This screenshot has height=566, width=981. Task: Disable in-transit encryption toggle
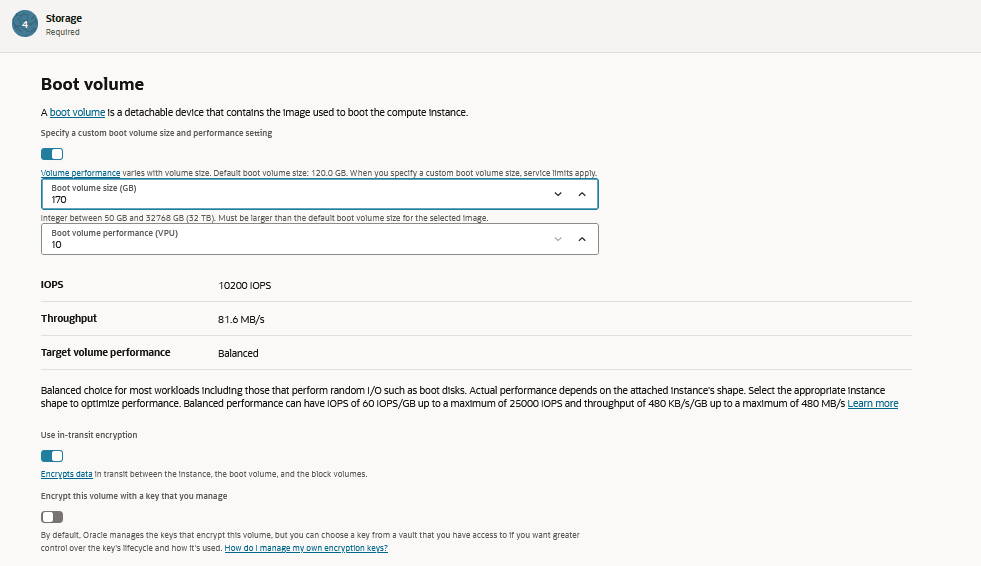52,456
